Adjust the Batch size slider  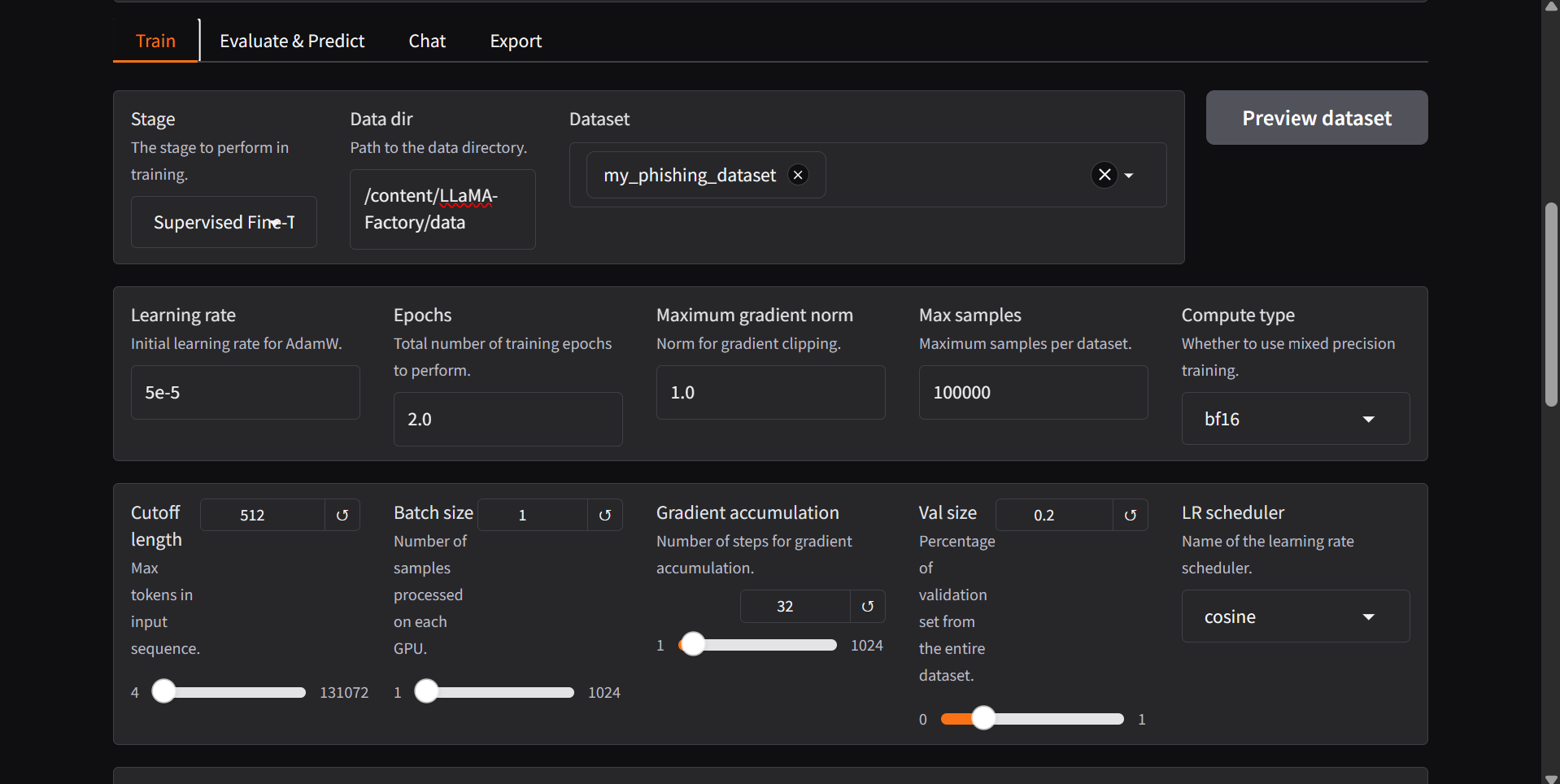pyautogui.click(x=494, y=692)
